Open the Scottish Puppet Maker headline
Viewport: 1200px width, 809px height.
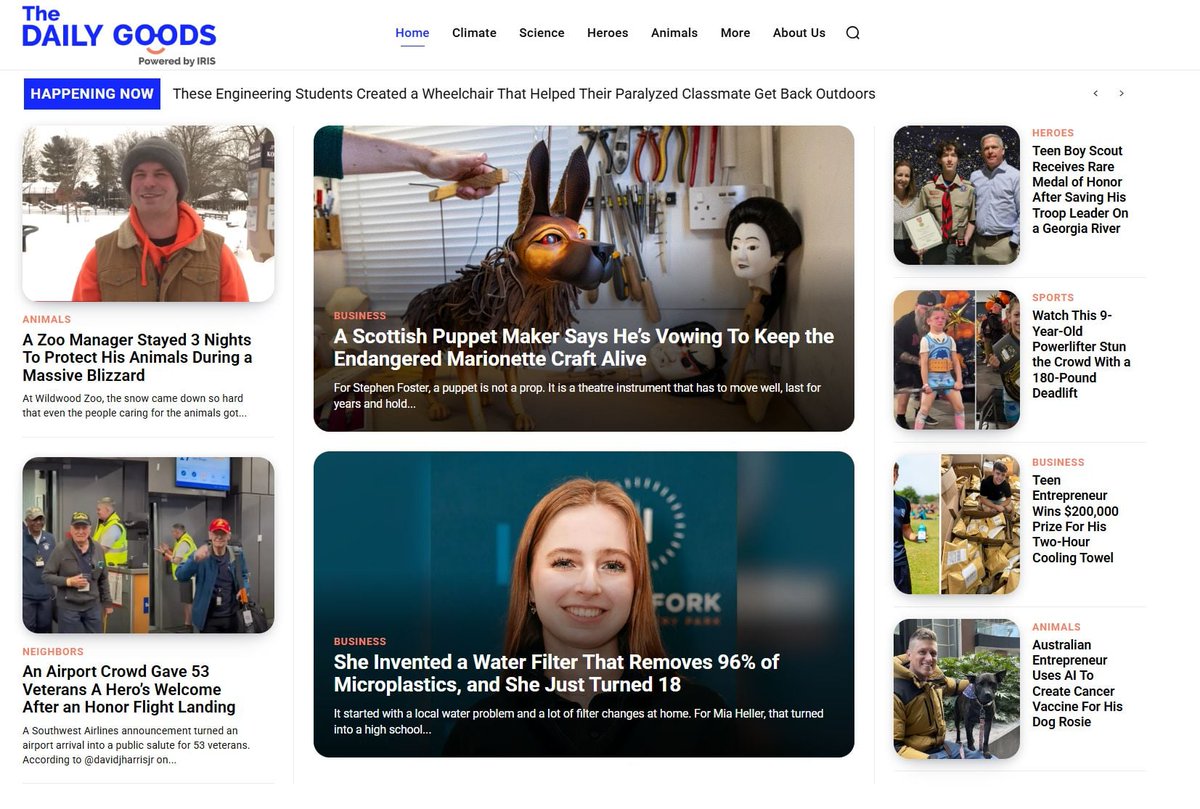tap(584, 348)
